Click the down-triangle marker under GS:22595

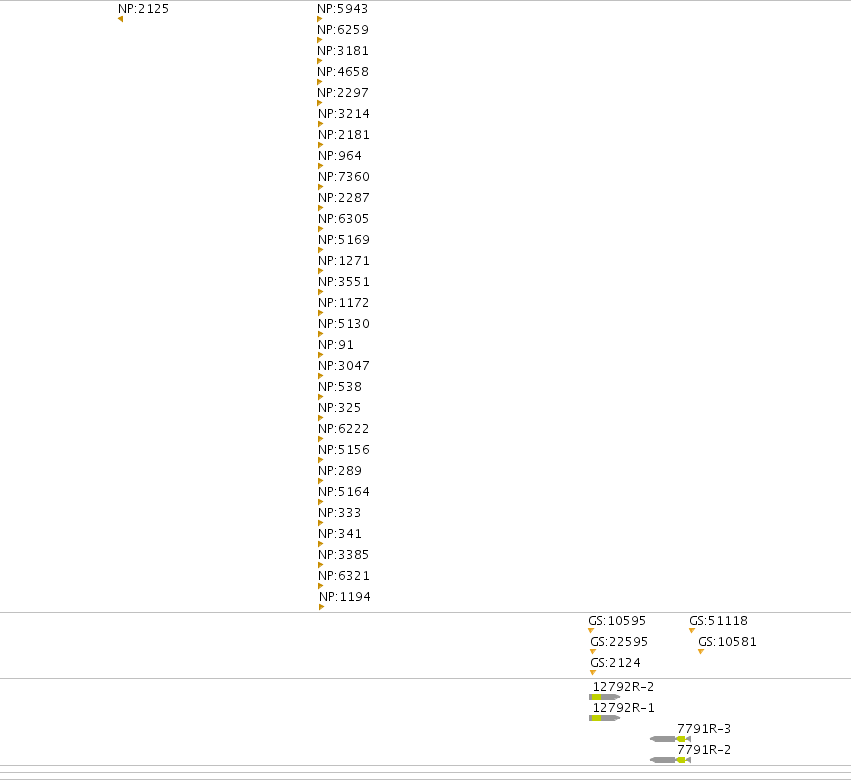click(x=593, y=652)
